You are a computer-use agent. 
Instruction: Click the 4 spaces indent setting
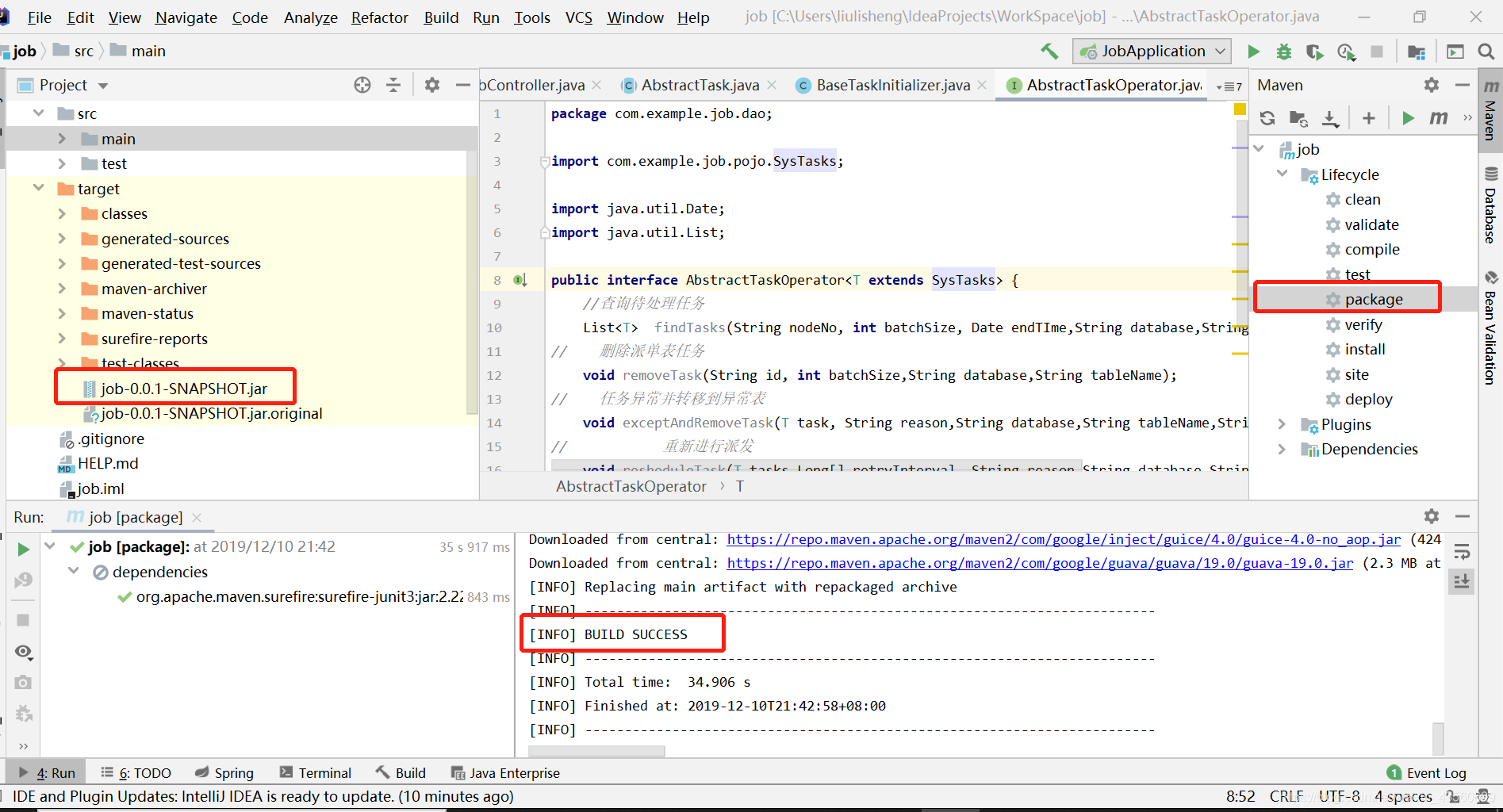coord(1403,796)
